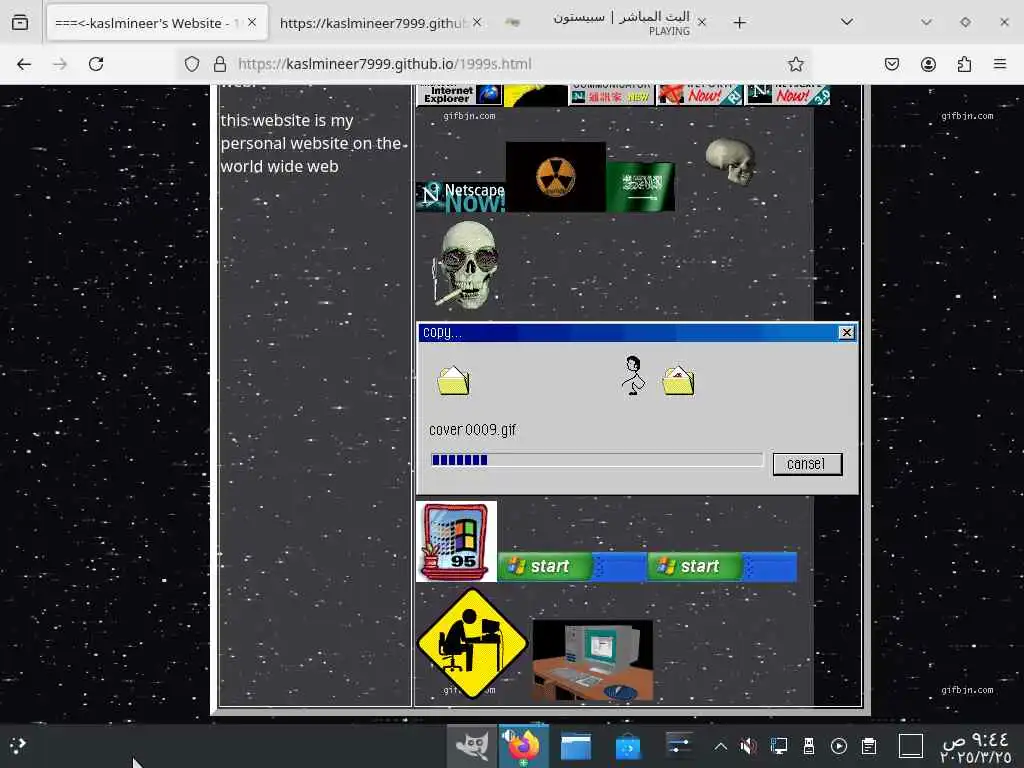Click the Netscape Now! banner with teal text

[461, 197]
